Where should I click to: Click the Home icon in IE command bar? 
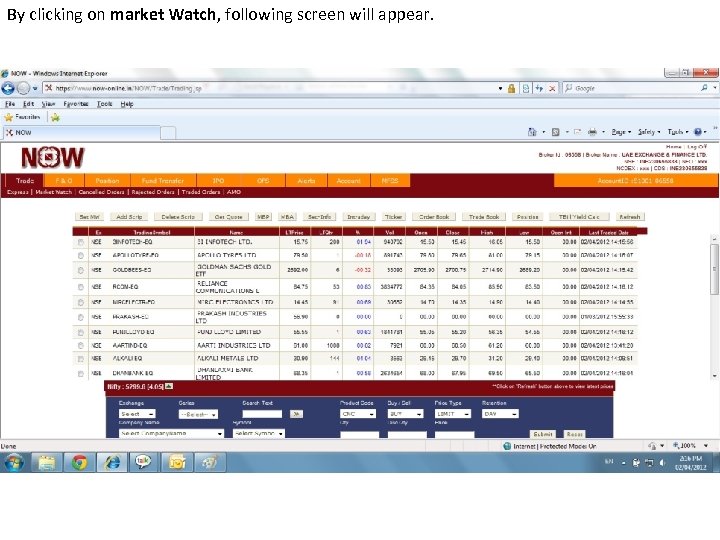[532, 132]
